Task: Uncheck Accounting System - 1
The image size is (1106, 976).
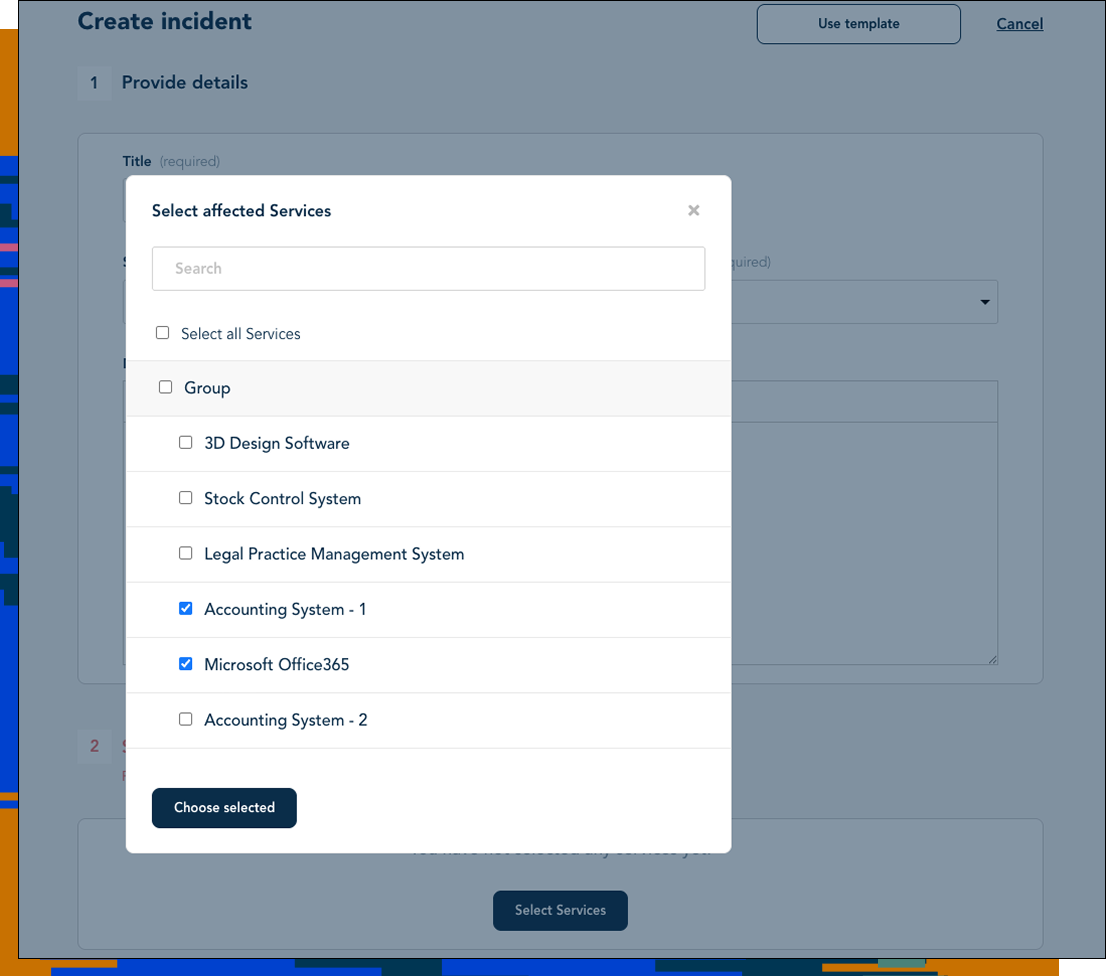Action: pos(185,608)
